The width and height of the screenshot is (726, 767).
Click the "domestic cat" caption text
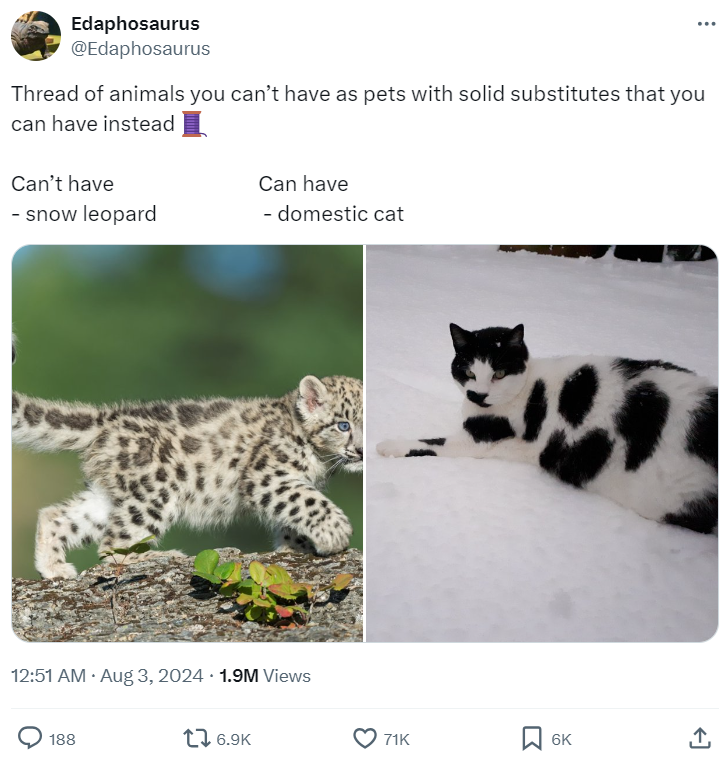tap(340, 213)
